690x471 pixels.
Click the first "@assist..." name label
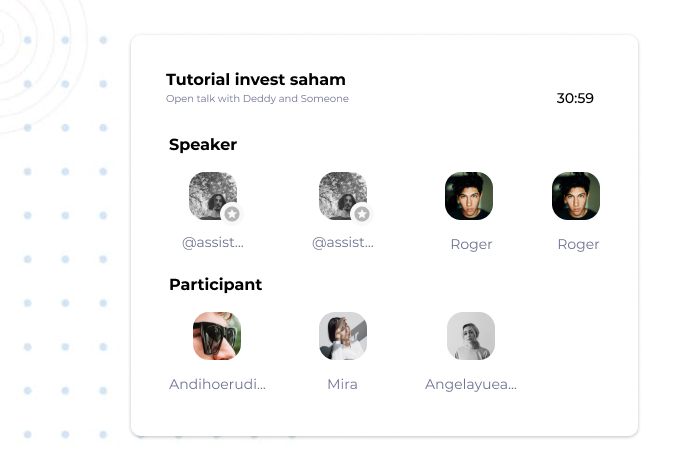[x=213, y=243]
